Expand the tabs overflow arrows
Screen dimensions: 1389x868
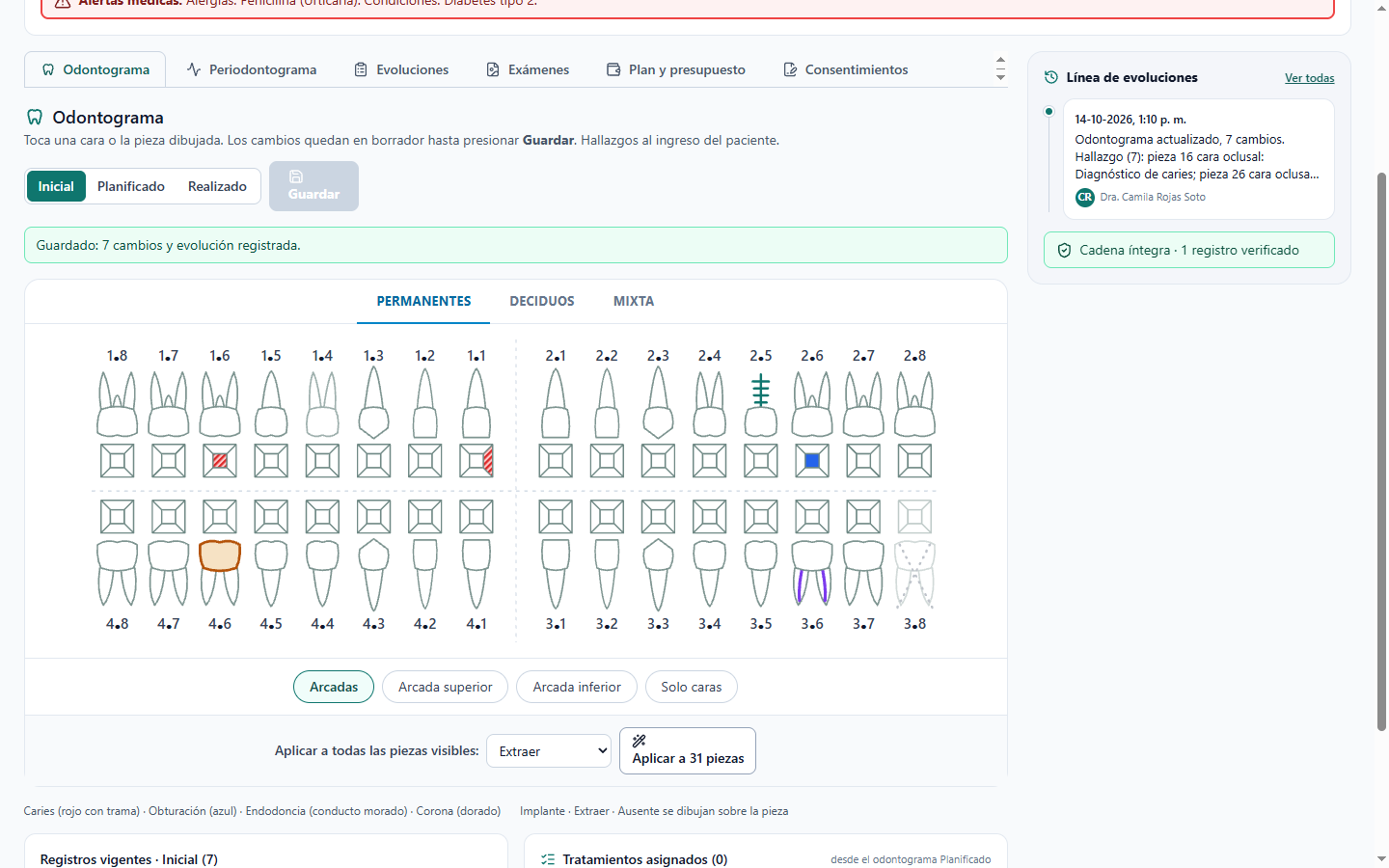(x=1000, y=69)
